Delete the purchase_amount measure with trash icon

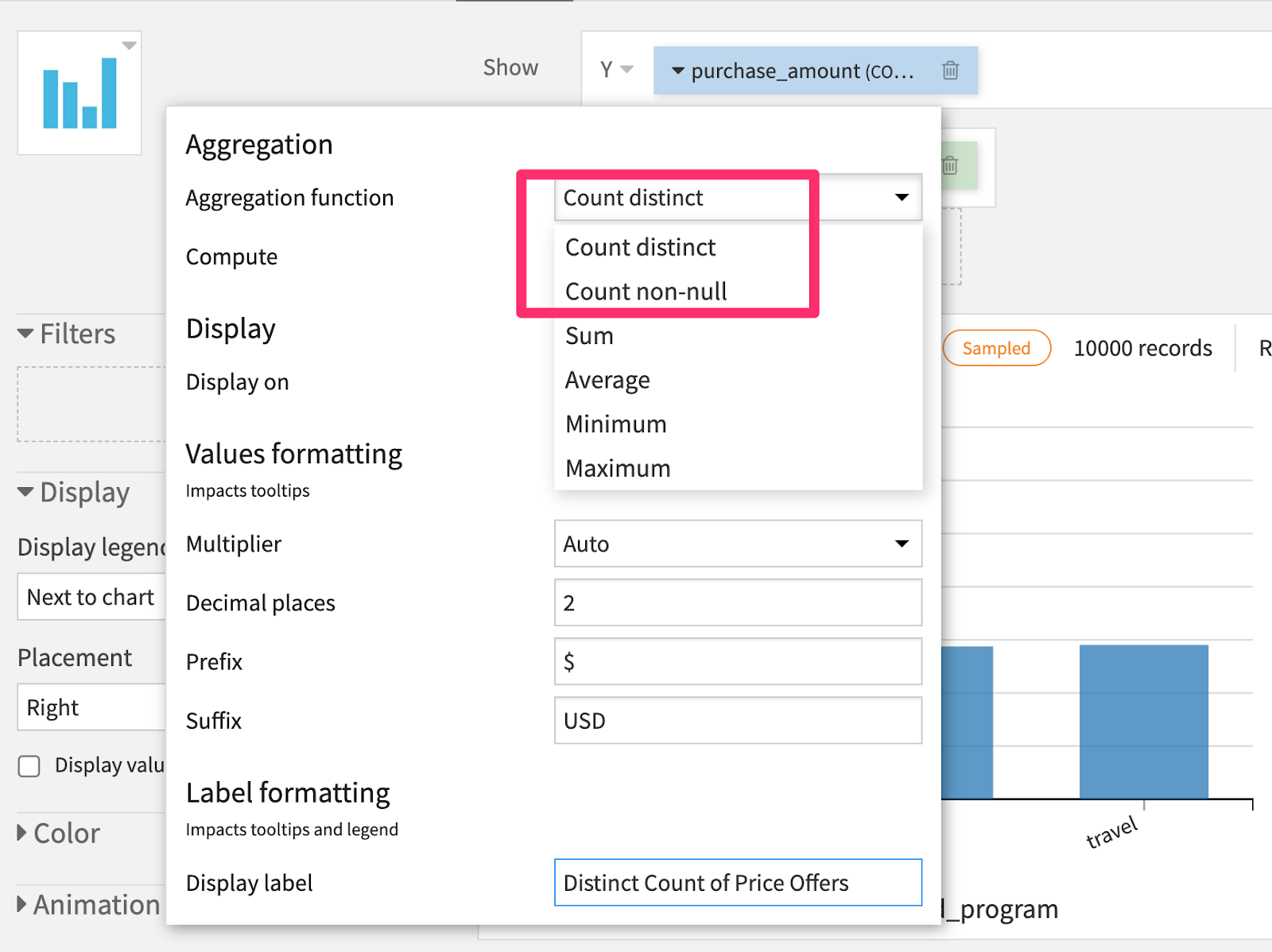(950, 71)
